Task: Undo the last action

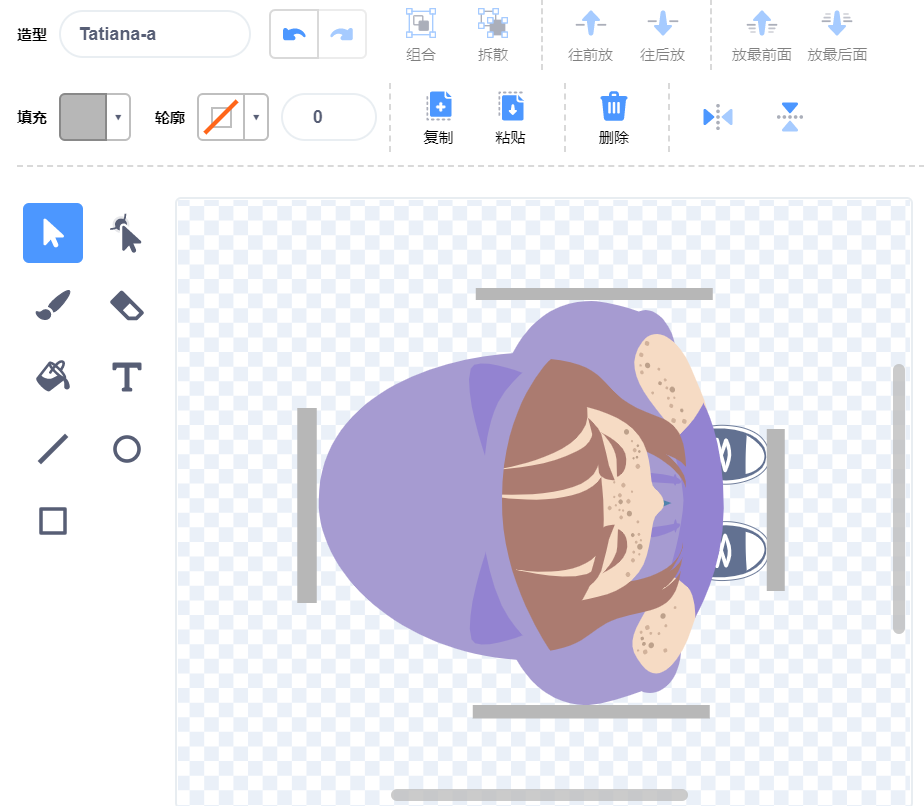Action: point(294,34)
